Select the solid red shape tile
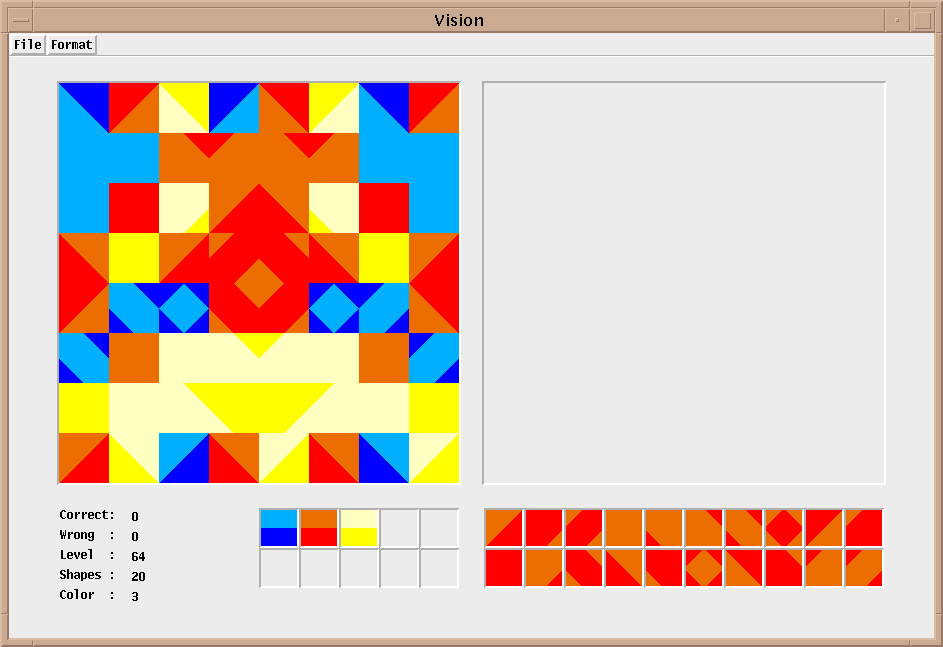 point(504,568)
